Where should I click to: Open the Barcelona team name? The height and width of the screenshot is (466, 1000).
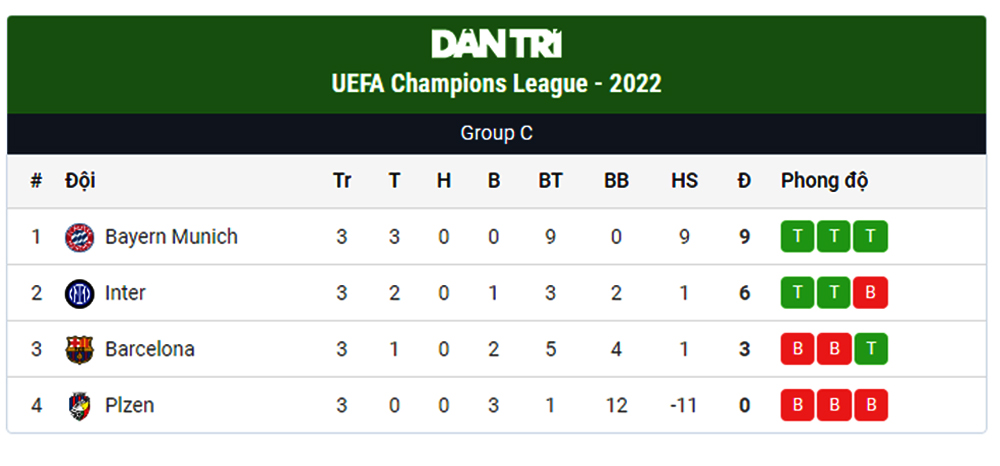[x=150, y=349]
